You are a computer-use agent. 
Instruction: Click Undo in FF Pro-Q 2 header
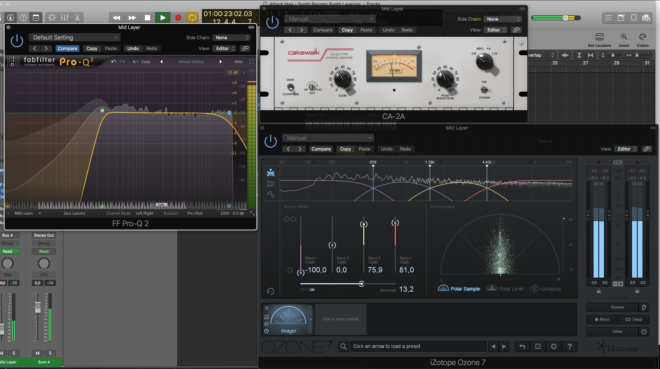133,48
